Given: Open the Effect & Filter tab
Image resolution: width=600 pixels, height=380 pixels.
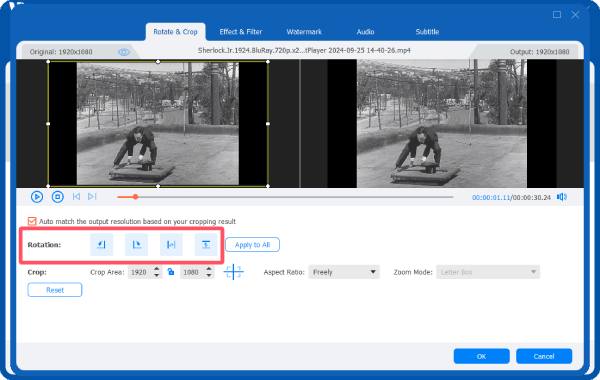Looking at the screenshot, I should tap(241, 32).
